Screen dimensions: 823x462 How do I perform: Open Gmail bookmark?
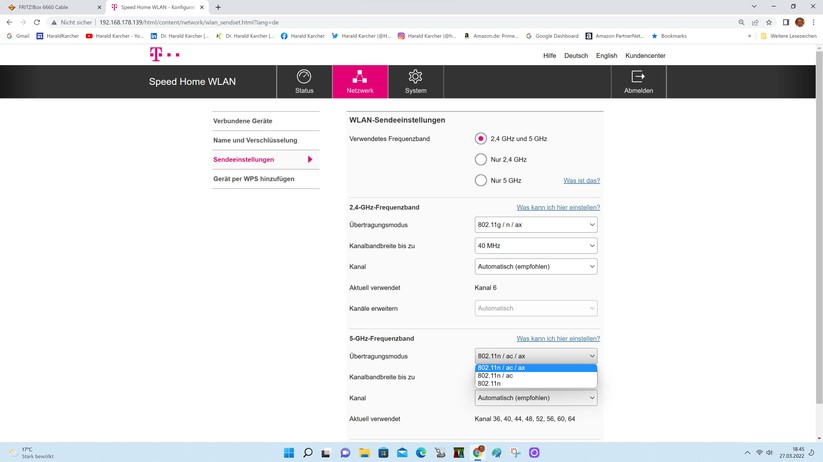tap(18, 36)
